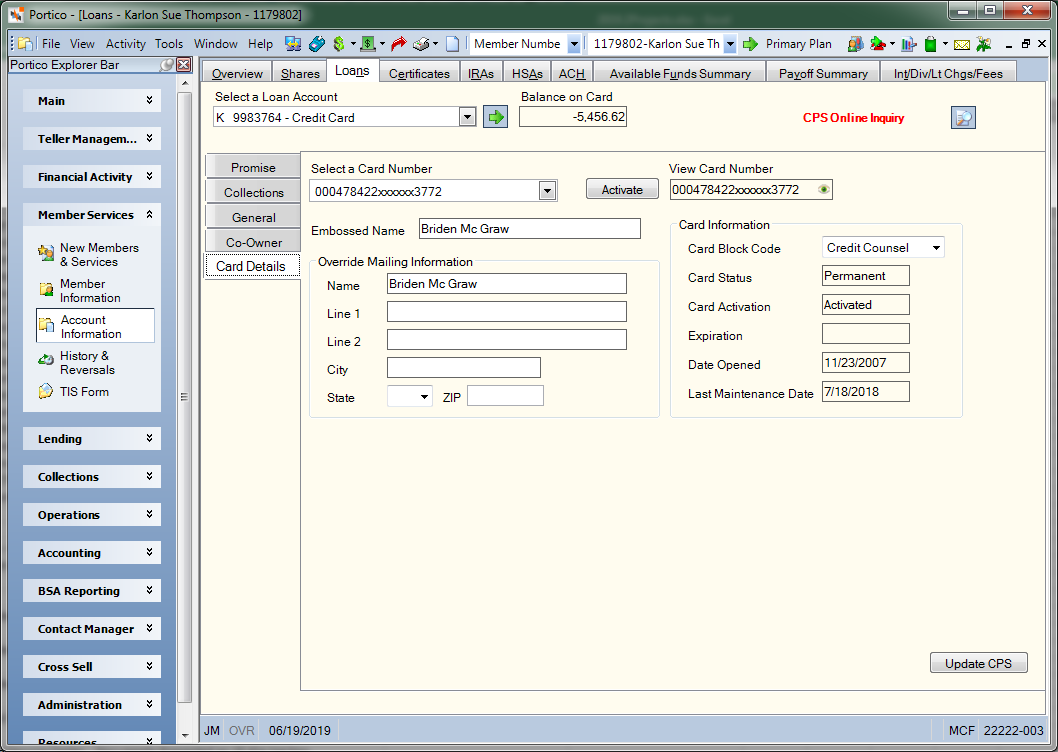The height and width of the screenshot is (752, 1058).
Task: Switch to the Certificates tab
Action: click(419, 73)
